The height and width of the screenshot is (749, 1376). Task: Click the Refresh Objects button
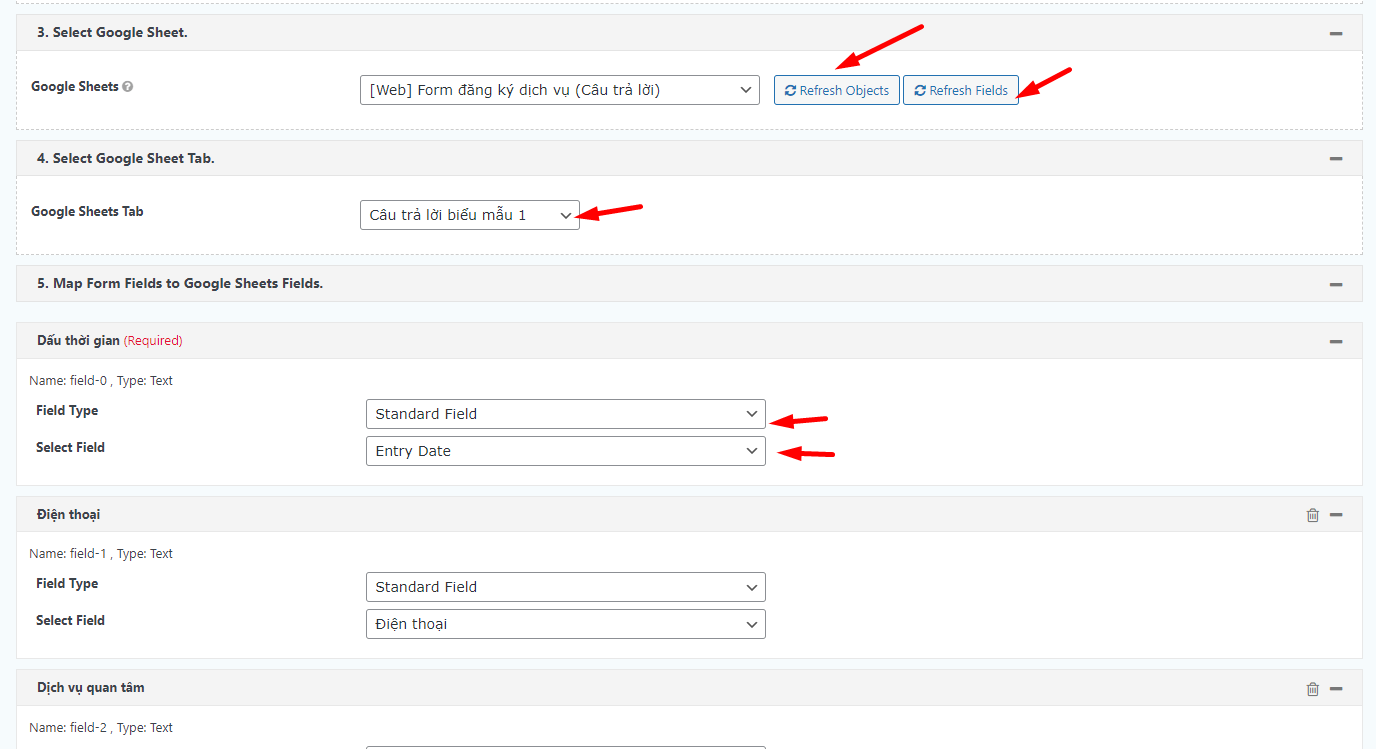tap(837, 90)
